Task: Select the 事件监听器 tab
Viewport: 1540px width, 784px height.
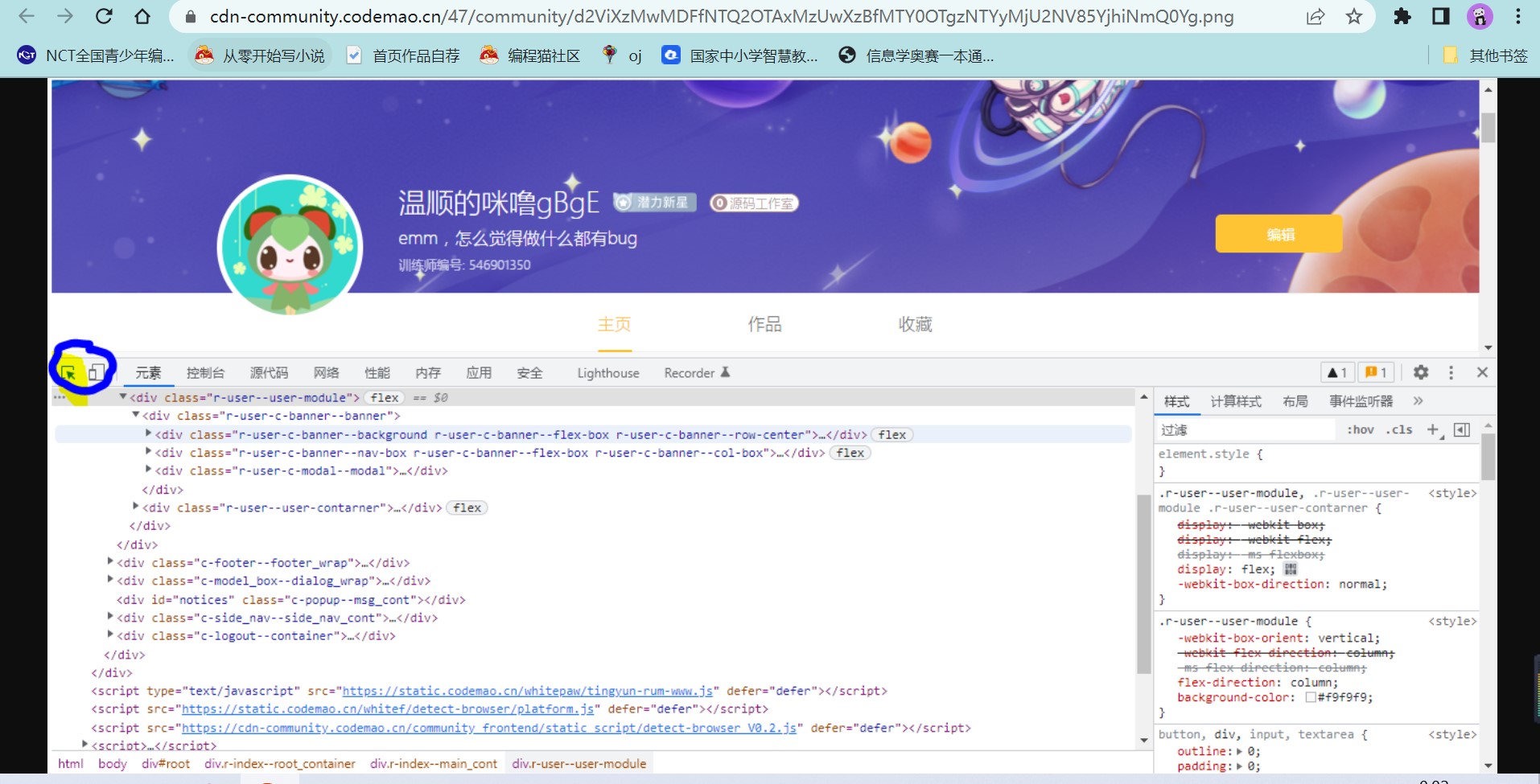Action: tap(1361, 401)
